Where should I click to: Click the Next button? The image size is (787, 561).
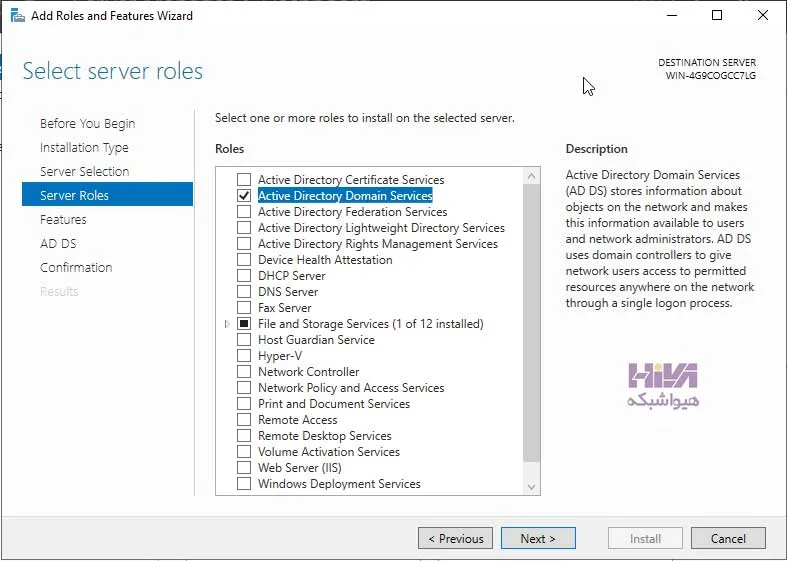[538, 538]
